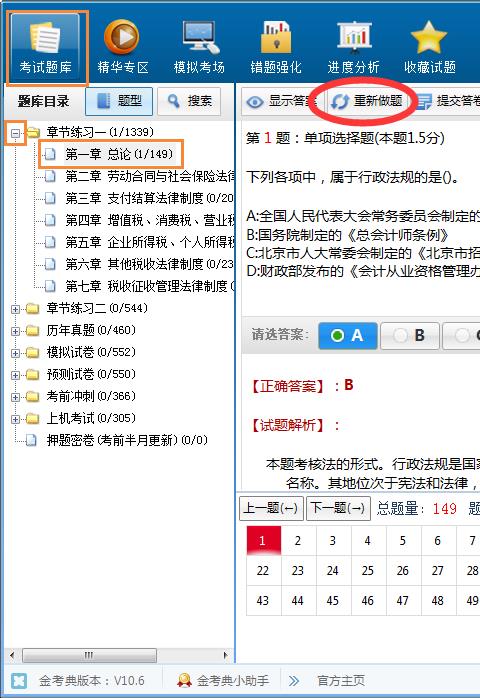Jump to question 27 in grid
Image resolution: width=480 pixels, height=698 pixels.
pos(439,570)
